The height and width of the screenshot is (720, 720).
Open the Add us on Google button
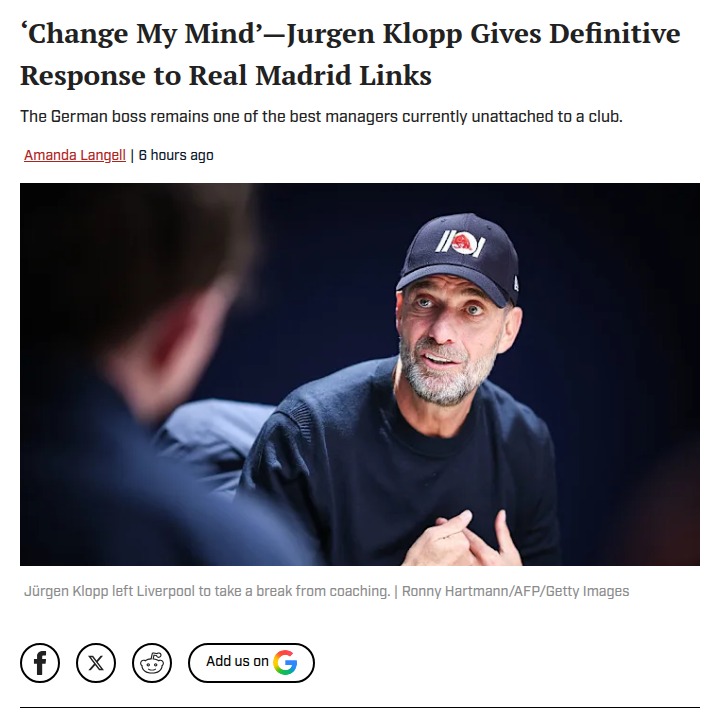pos(251,663)
